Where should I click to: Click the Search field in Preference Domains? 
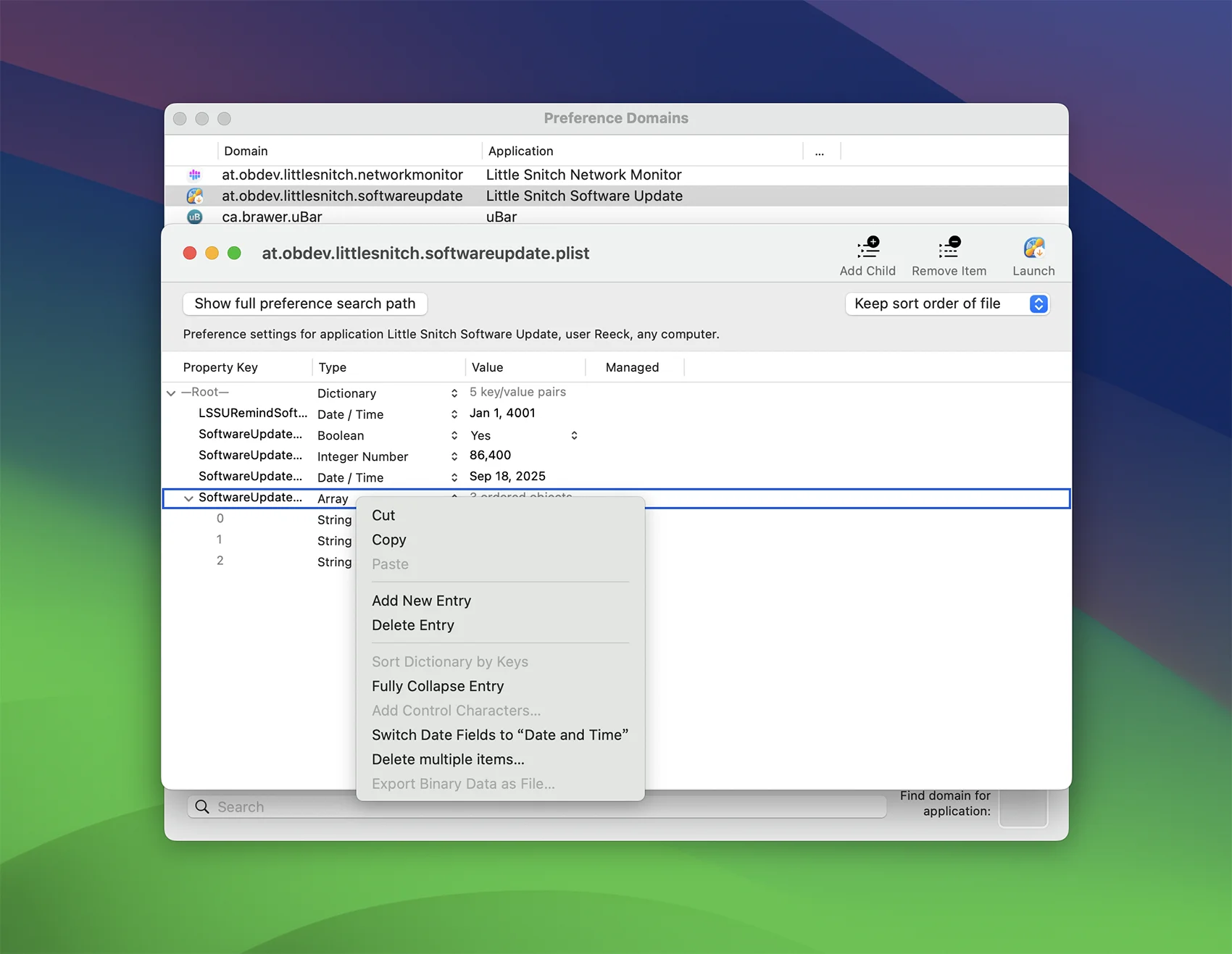point(536,807)
